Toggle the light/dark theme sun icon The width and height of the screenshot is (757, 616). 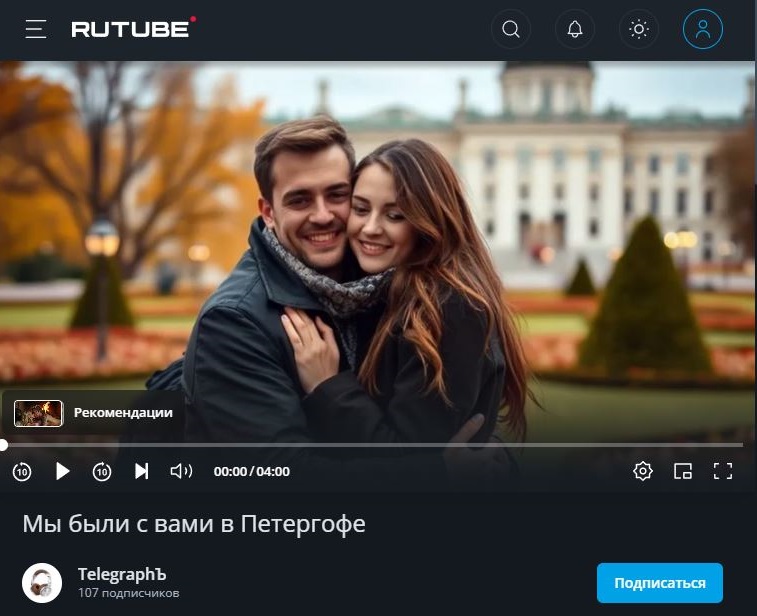(x=639, y=29)
